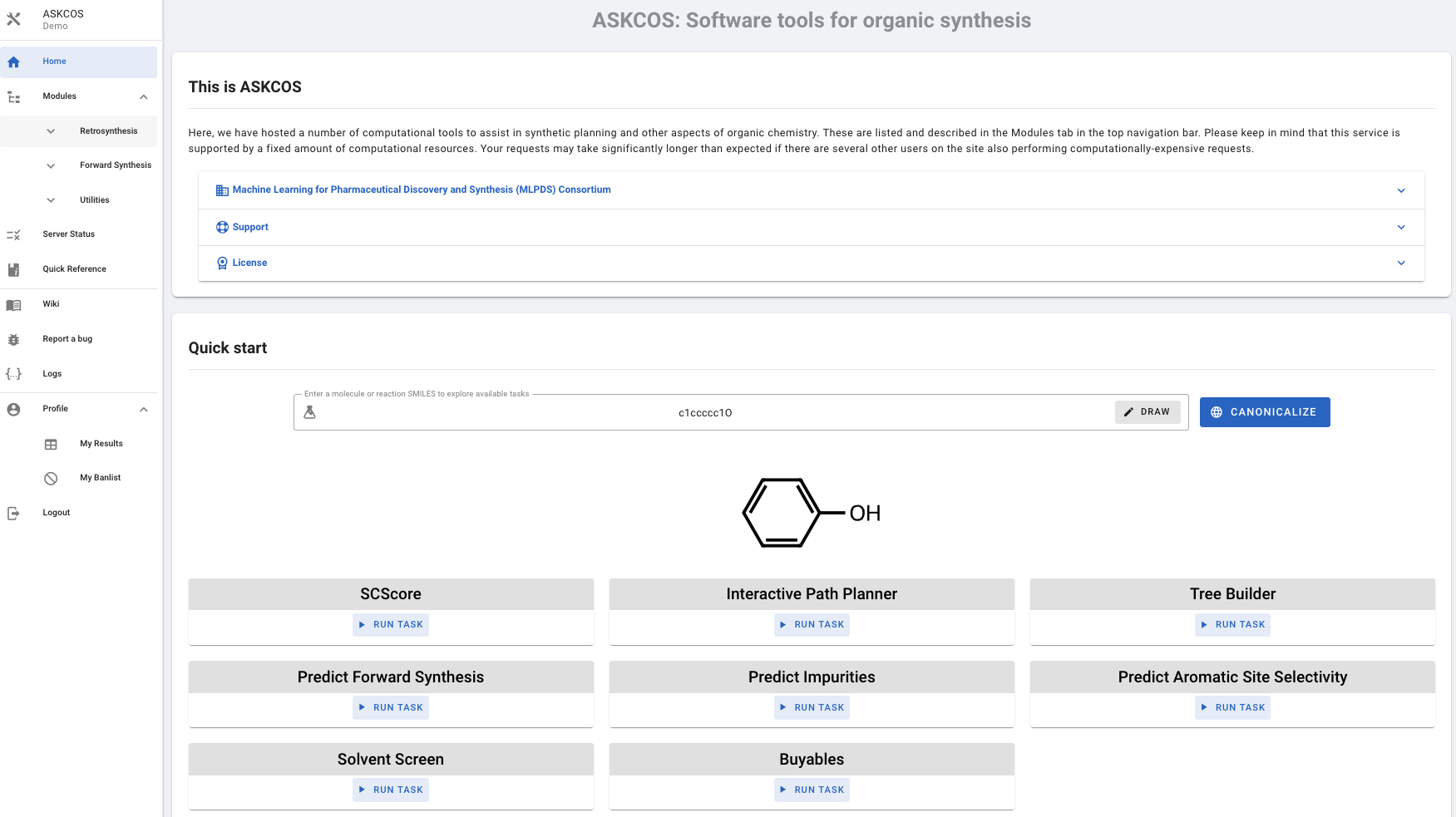Click the Draw button

(1148, 412)
